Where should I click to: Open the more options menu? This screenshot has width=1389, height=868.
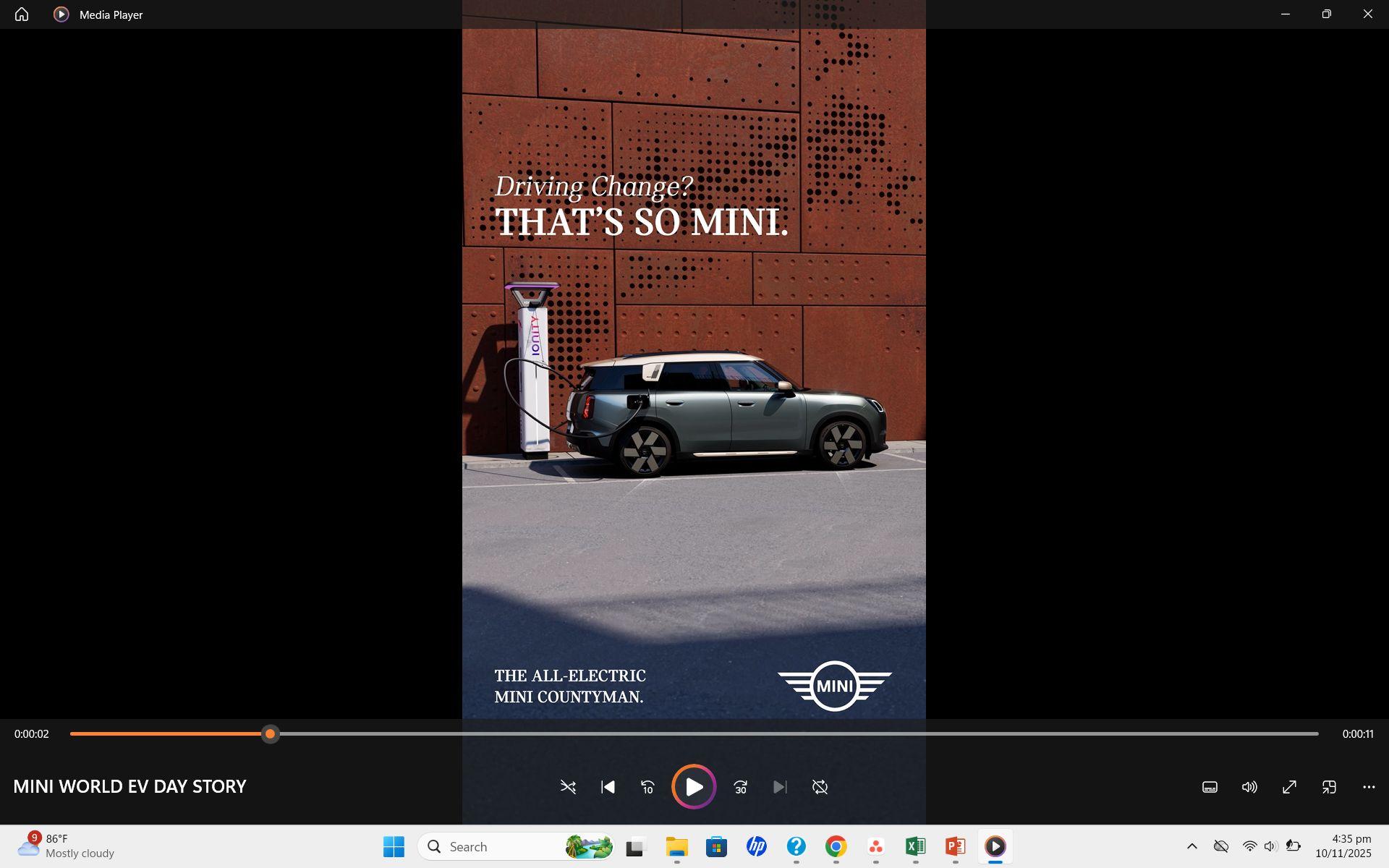(x=1369, y=787)
